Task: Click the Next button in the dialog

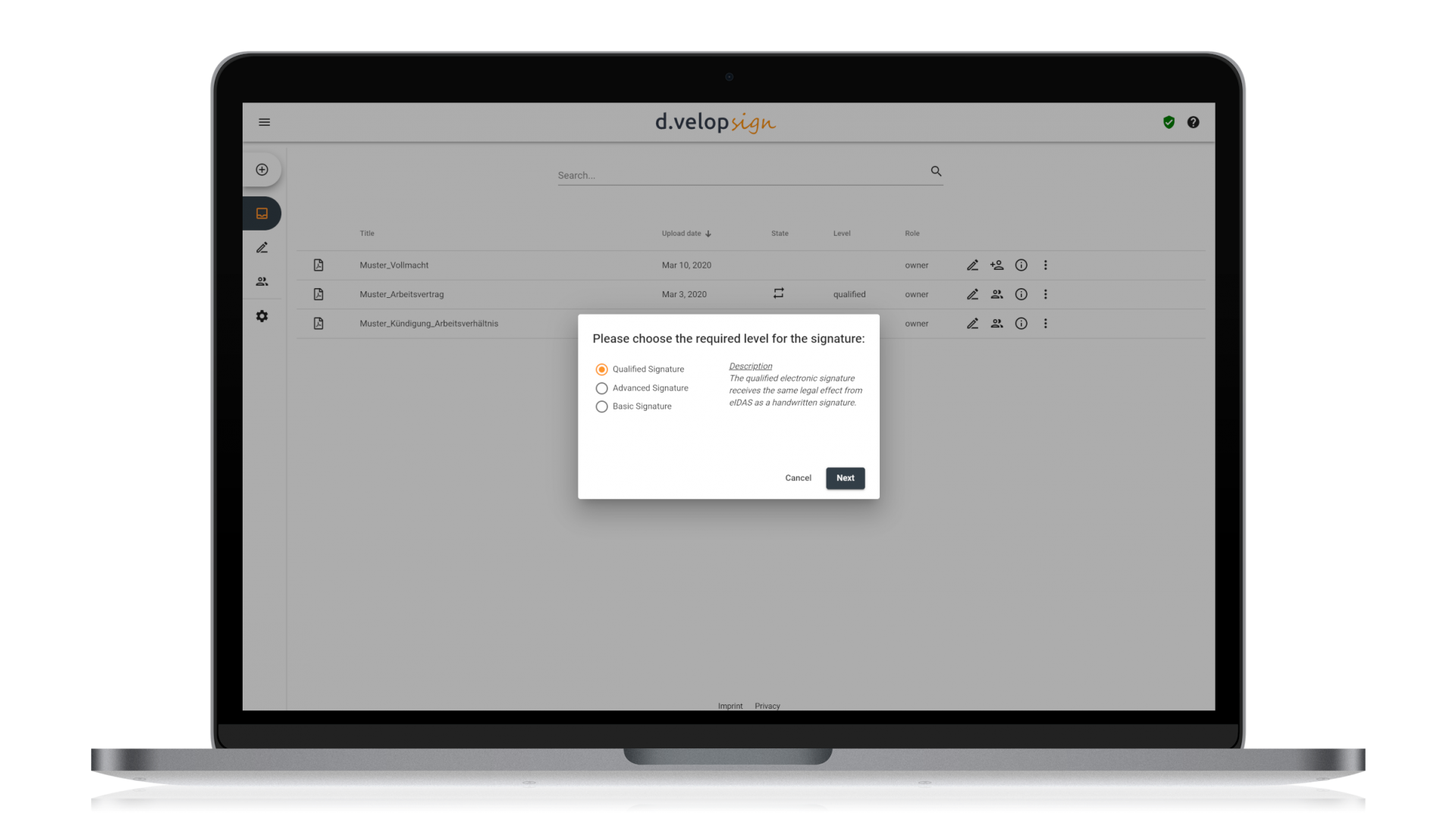Action: tap(845, 478)
